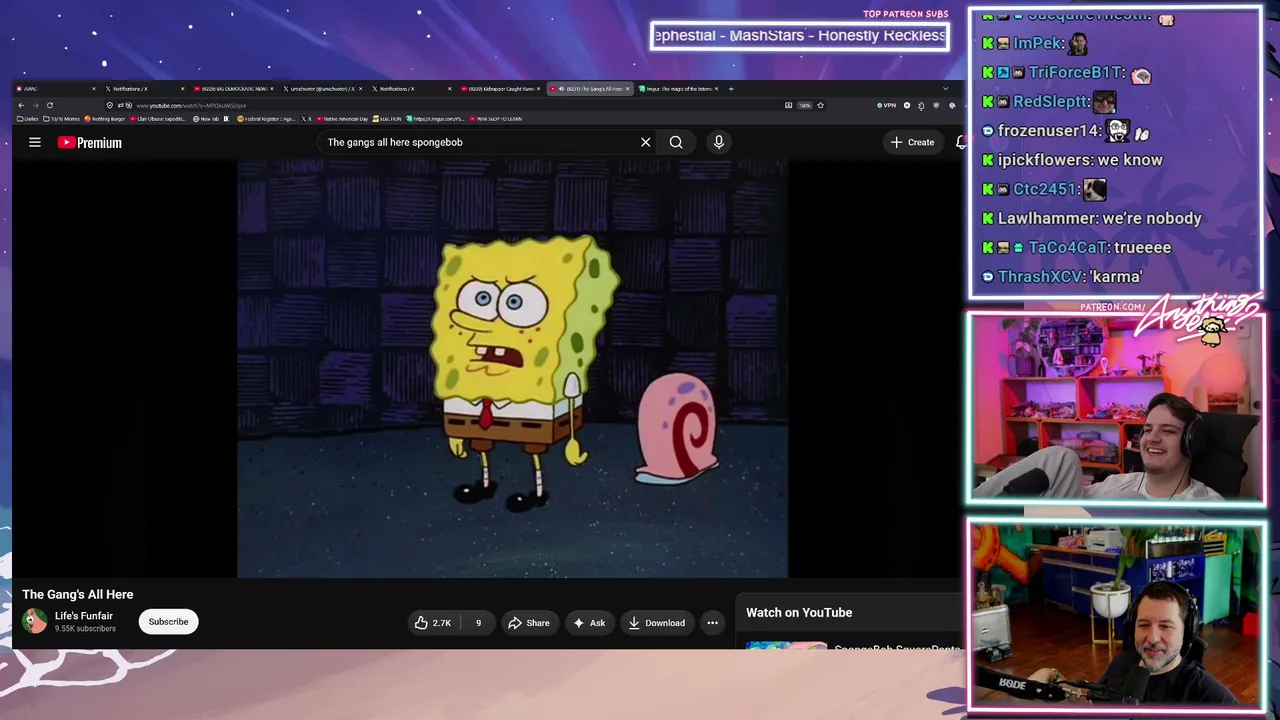Click the SpongeBob video player
The image size is (1280, 720).
(512, 369)
